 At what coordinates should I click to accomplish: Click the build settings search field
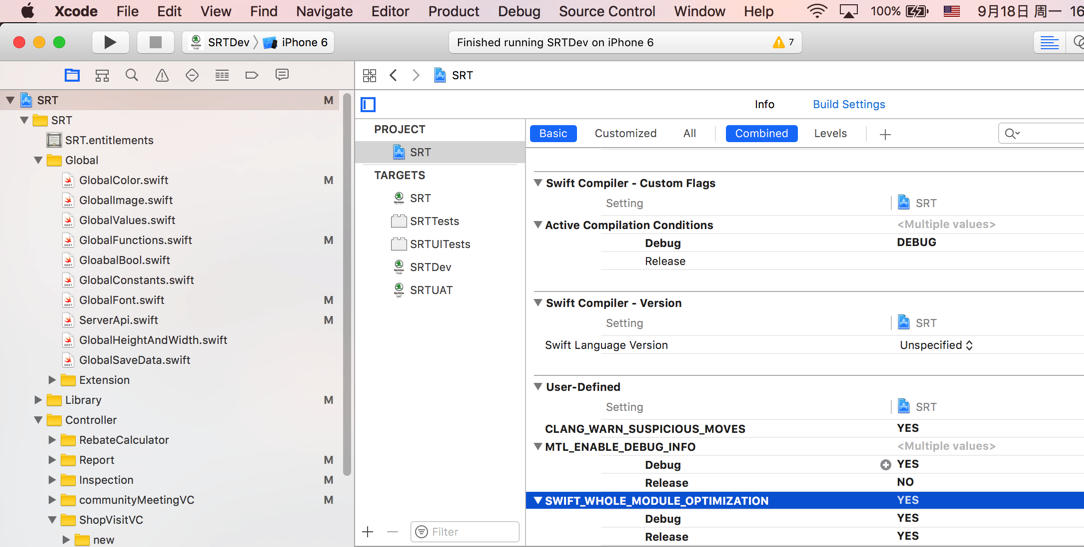tap(1041, 133)
